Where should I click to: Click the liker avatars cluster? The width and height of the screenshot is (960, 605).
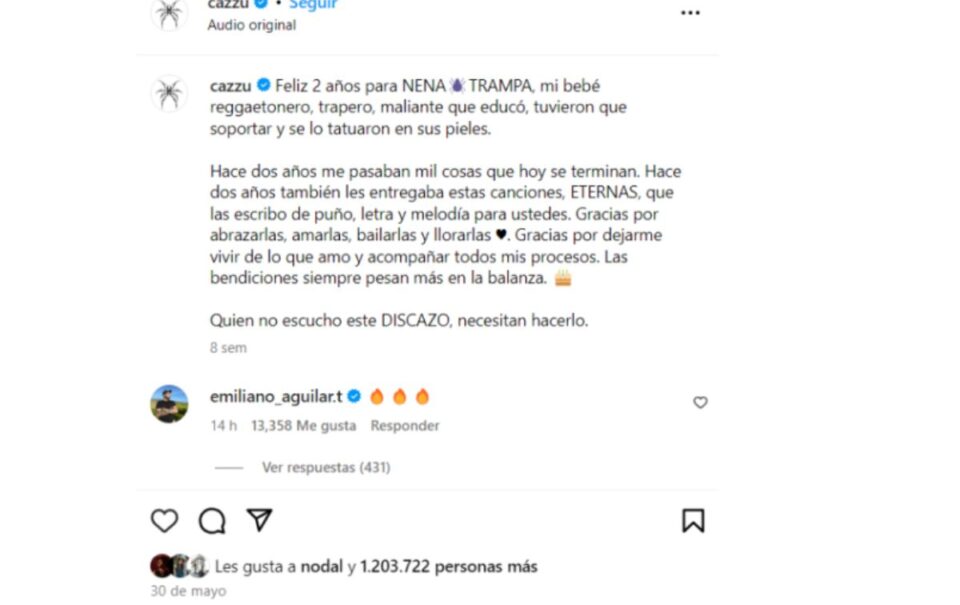[x=179, y=566]
